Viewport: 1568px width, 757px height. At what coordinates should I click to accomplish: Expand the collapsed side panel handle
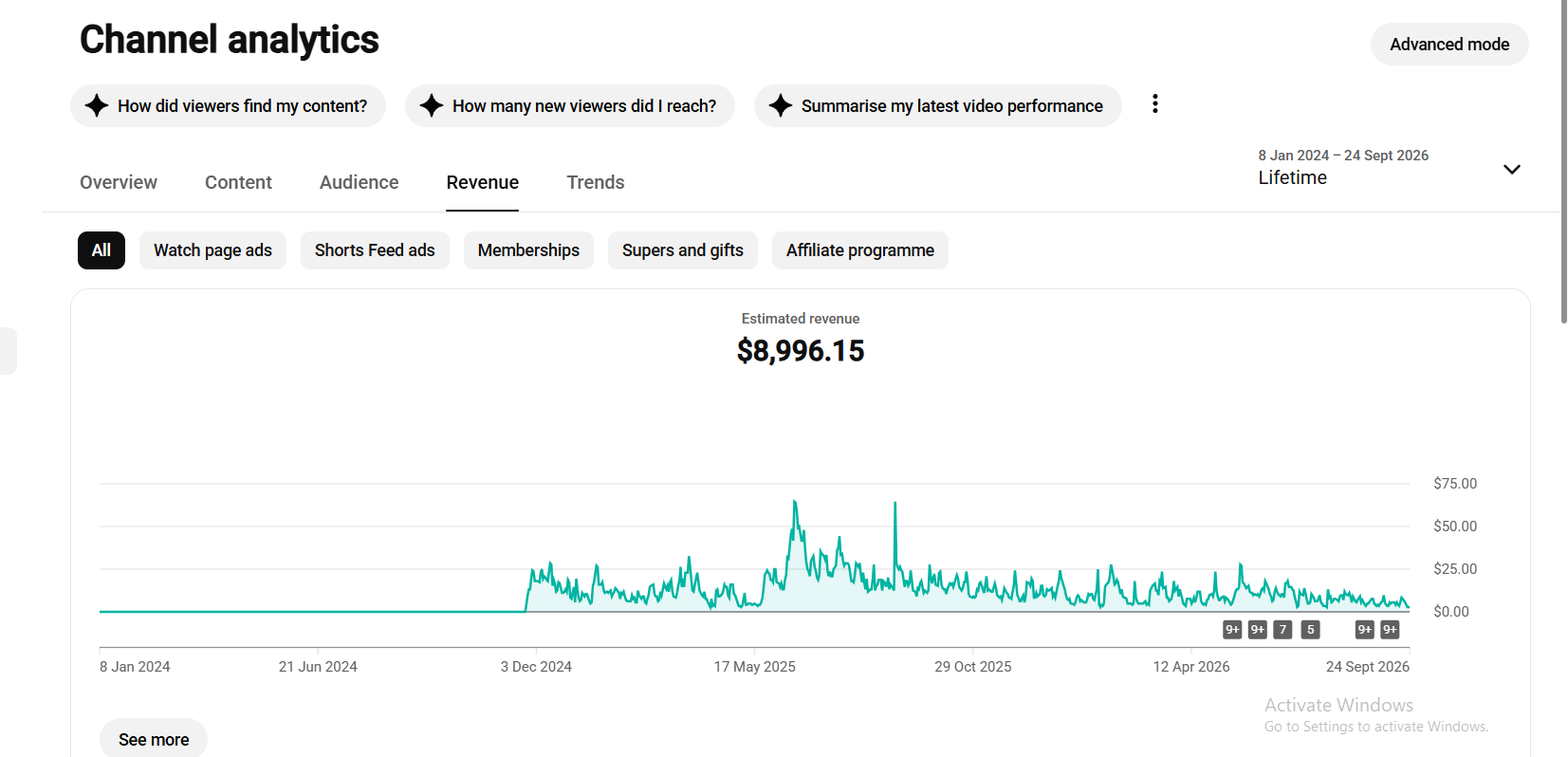pyautogui.click(x=8, y=351)
